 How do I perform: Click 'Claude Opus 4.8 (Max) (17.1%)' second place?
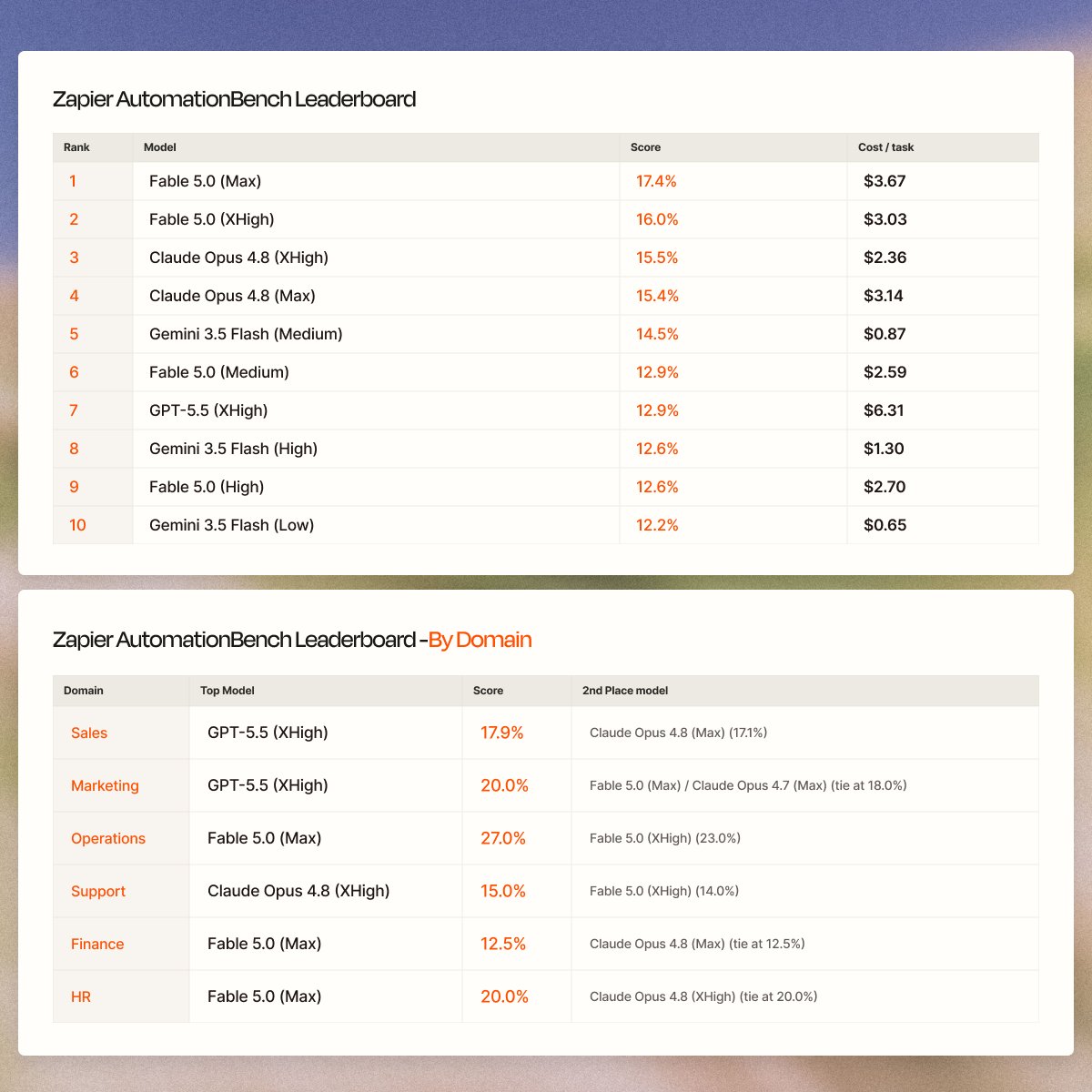[x=678, y=733]
